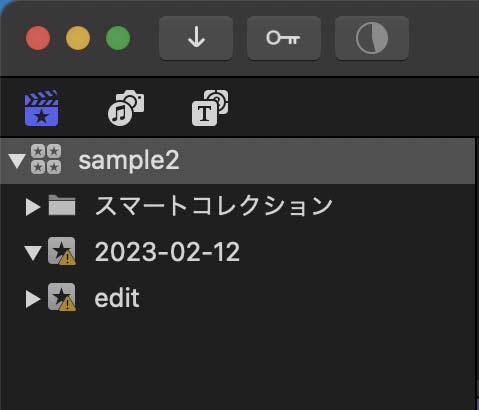
Task: Open the Import Media down-arrow button
Action: [x=196, y=38]
